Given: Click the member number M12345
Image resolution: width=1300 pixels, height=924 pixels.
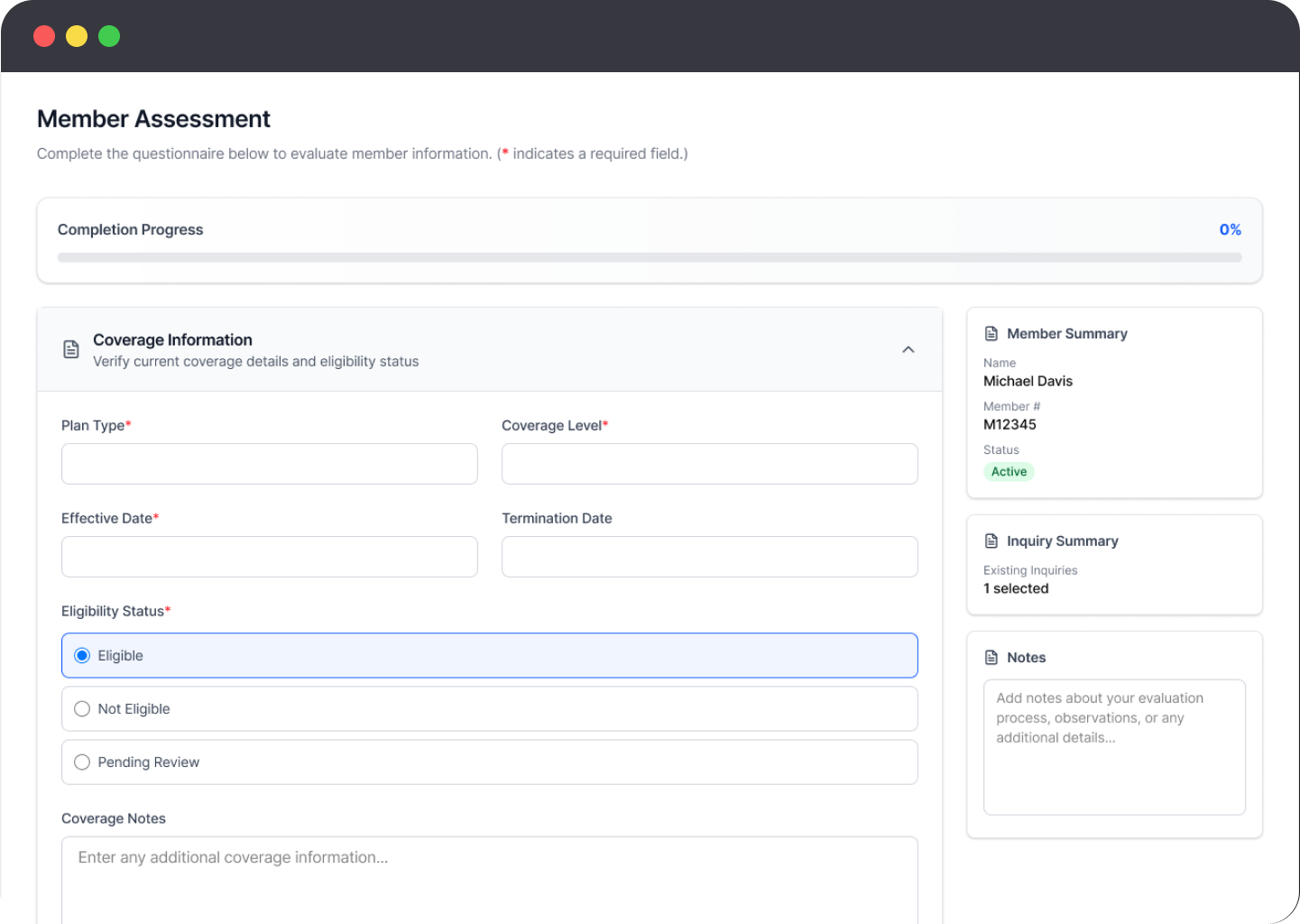Looking at the screenshot, I should pos(1010,425).
